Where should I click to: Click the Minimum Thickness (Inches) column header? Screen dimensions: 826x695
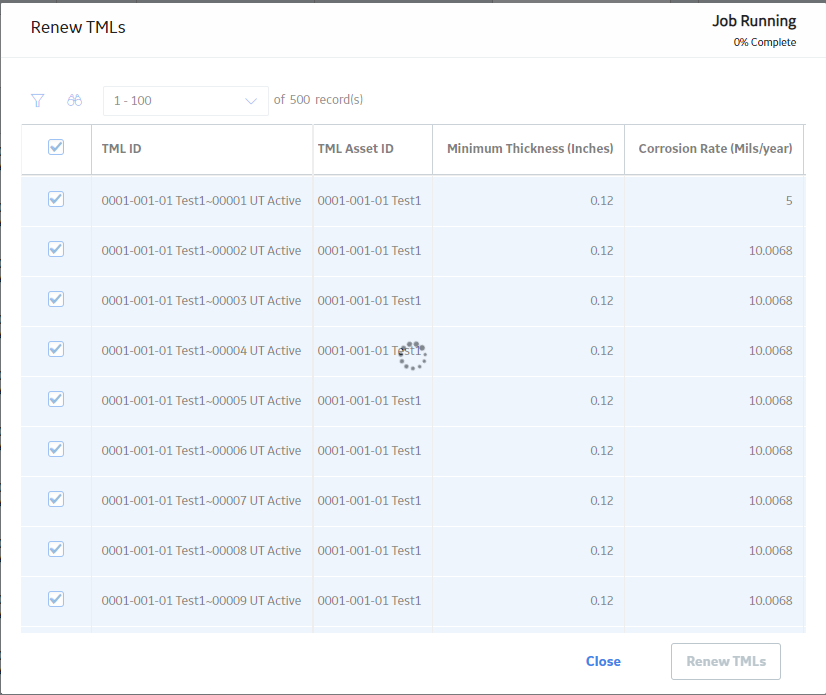(530, 149)
